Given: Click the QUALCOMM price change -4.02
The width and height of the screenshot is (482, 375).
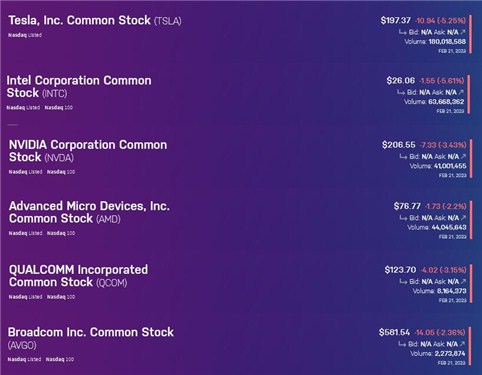Looking at the screenshot, I should pyautogui.click(x=428, y=270).
